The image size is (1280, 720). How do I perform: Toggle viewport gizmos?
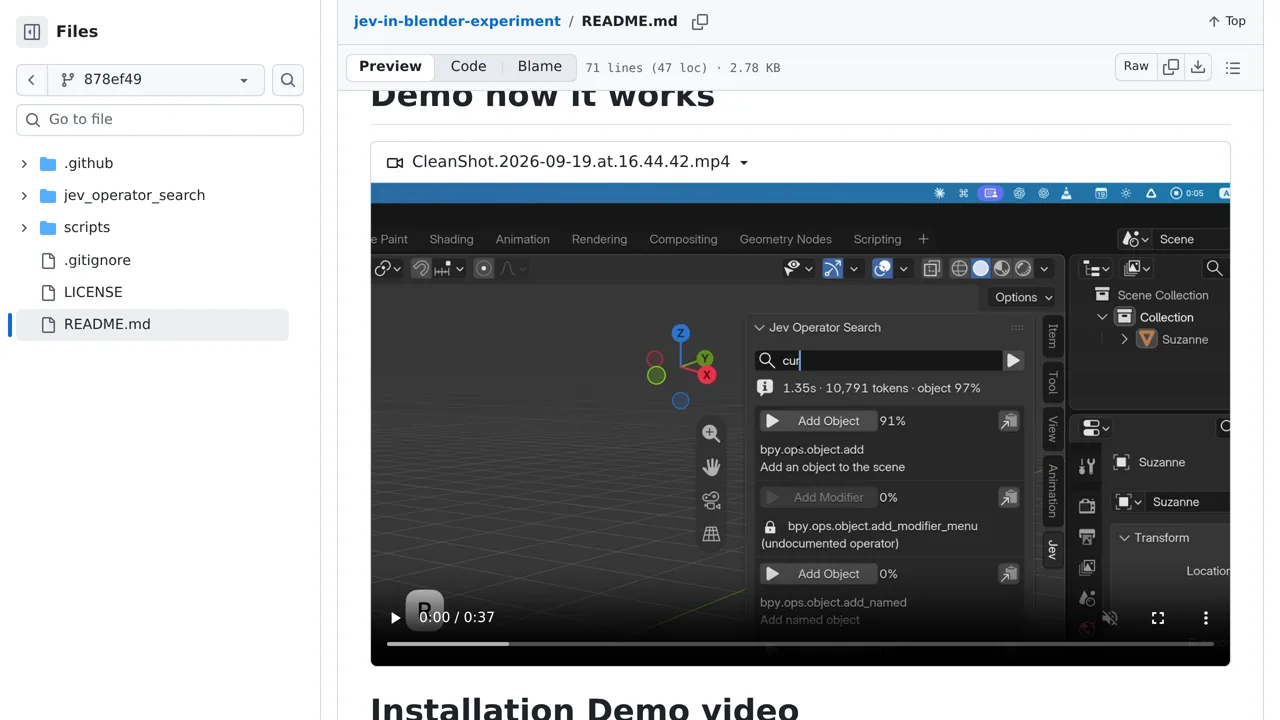pyautogui.click(x=833, y=268)
